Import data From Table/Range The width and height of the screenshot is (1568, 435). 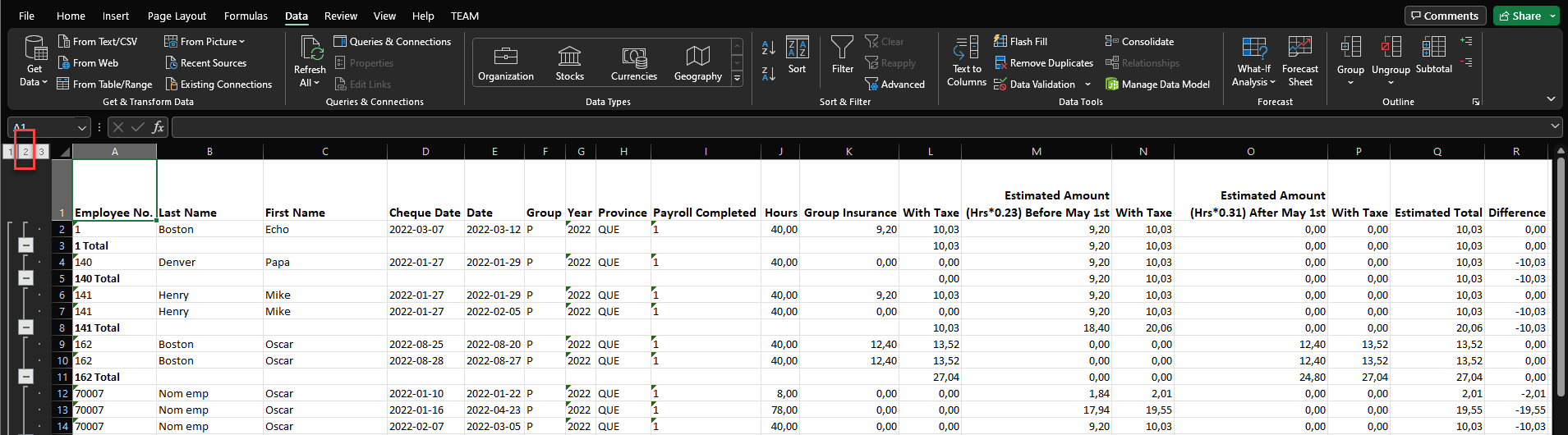104,84
